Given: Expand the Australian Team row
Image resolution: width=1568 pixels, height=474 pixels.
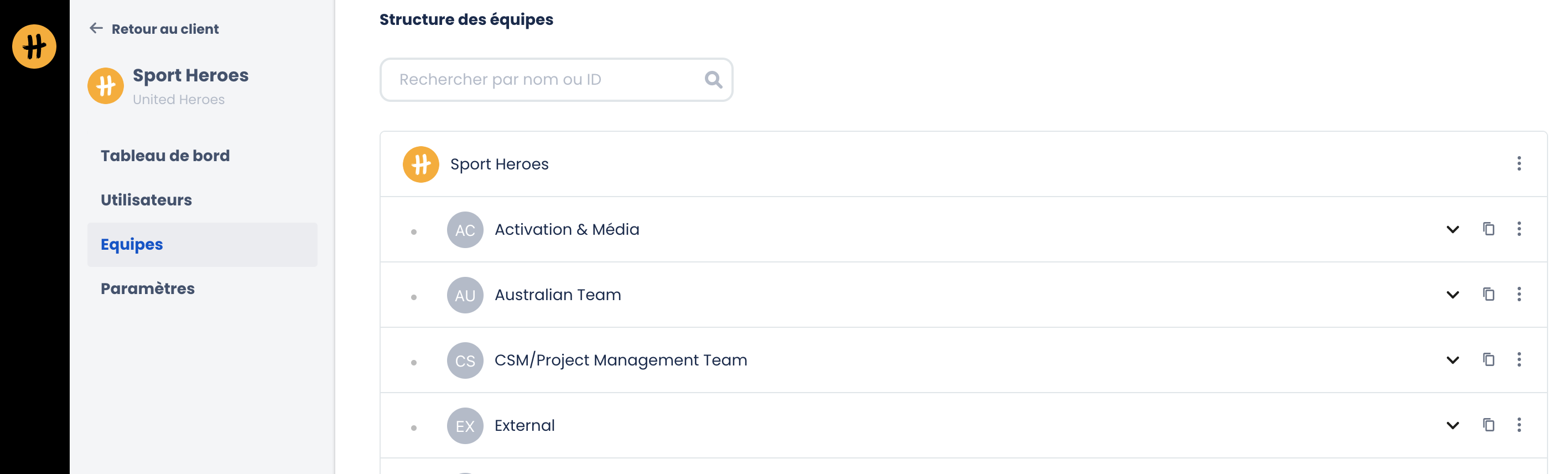Looking at the screenshot, I should pyautogui.click(x=1452, y=295).
